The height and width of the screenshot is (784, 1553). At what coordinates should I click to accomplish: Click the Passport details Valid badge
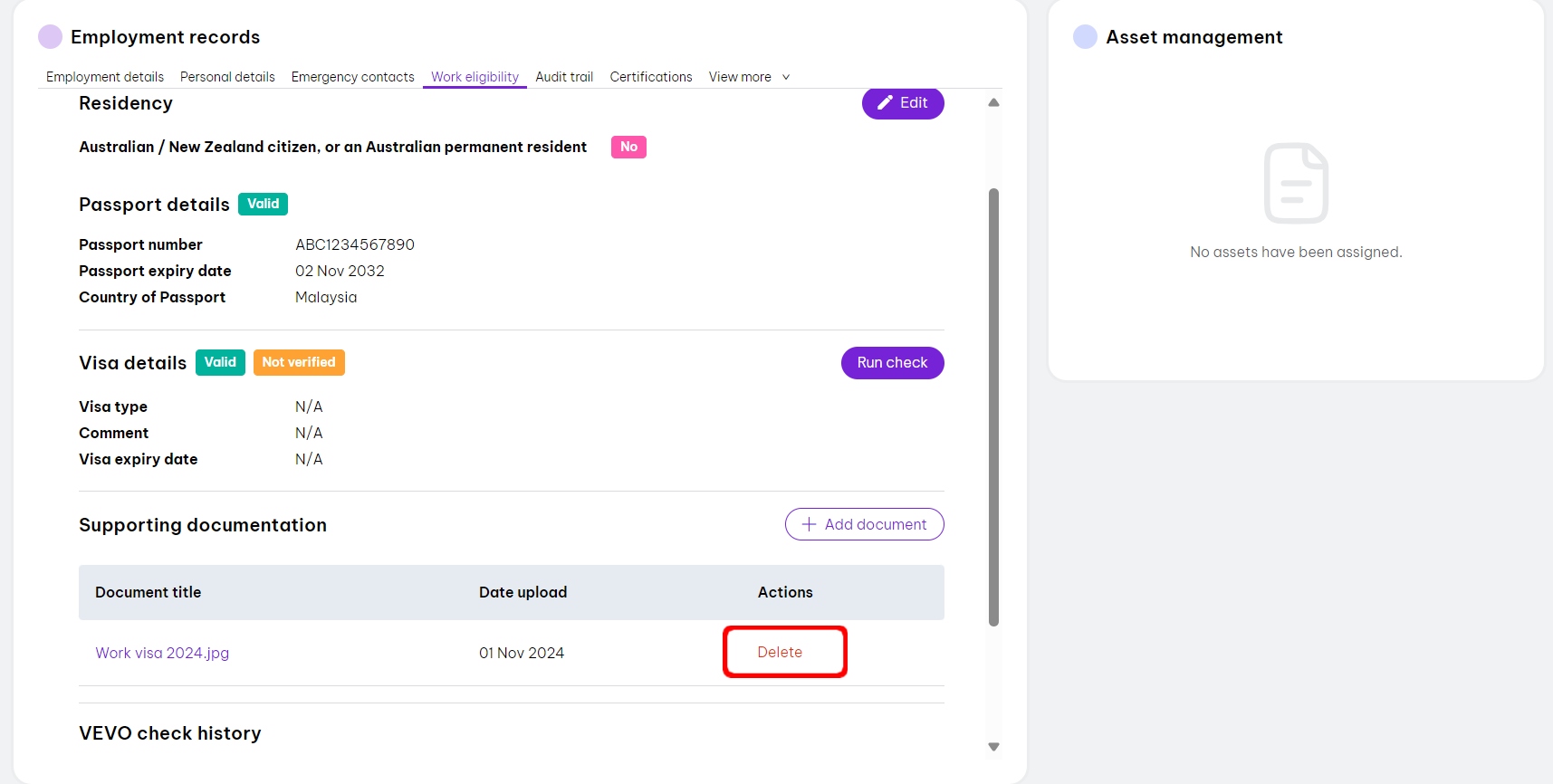click(x=263, y=204)
